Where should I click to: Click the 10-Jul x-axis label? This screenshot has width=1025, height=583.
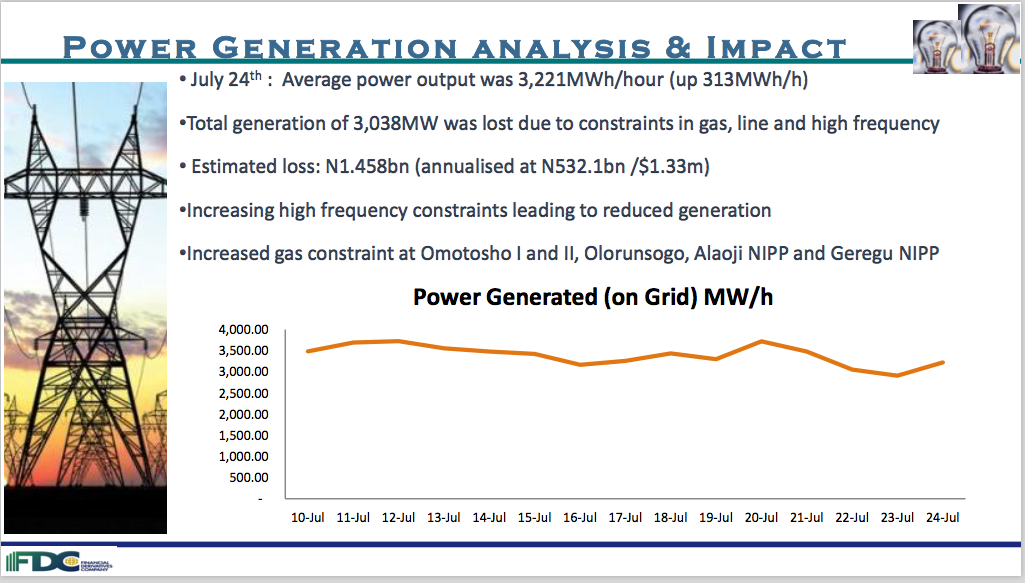pyautogui.click(x=307, y=517)
